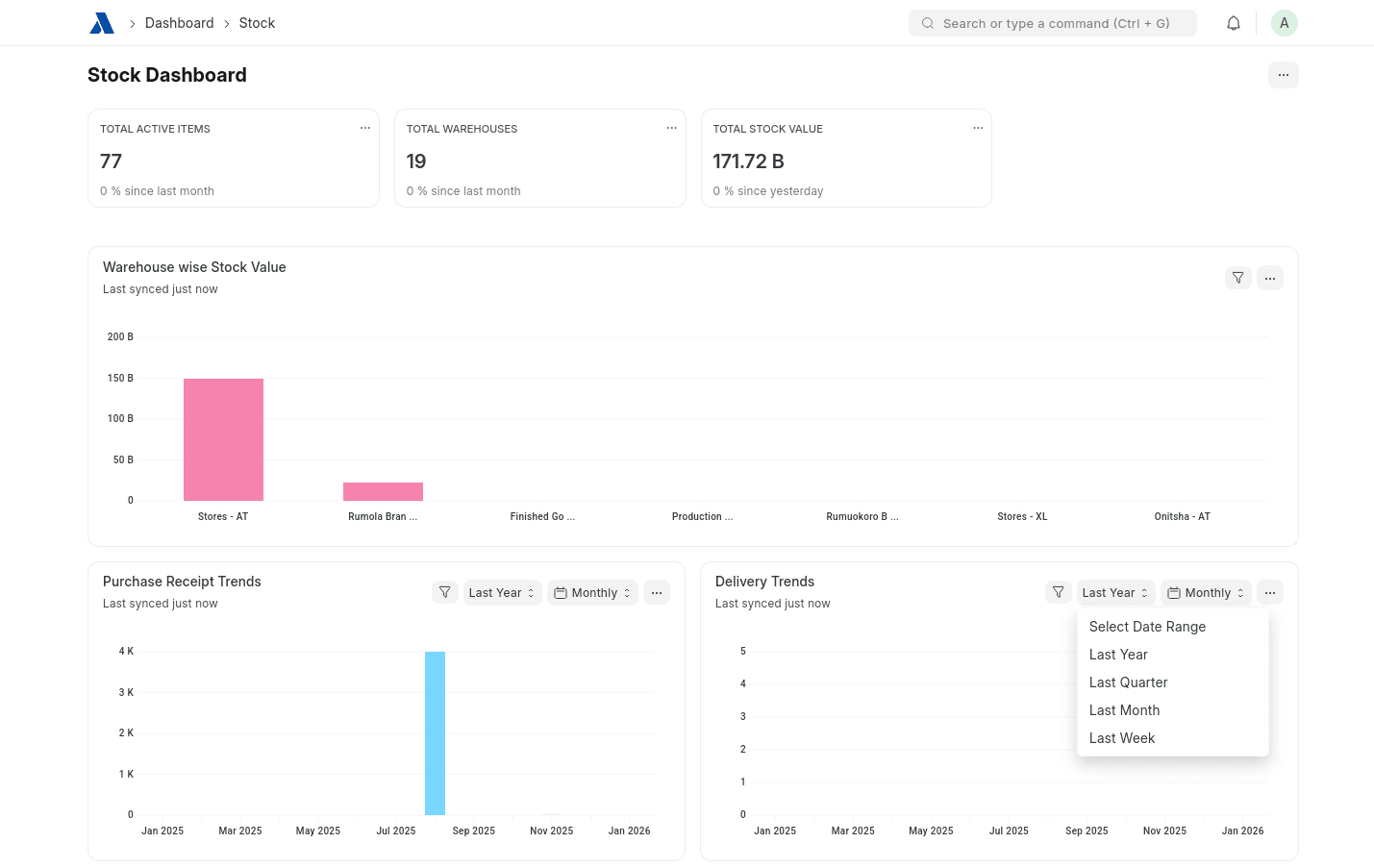
Task: Click the search magnifier in the search bar
Action: pos(928,22)
